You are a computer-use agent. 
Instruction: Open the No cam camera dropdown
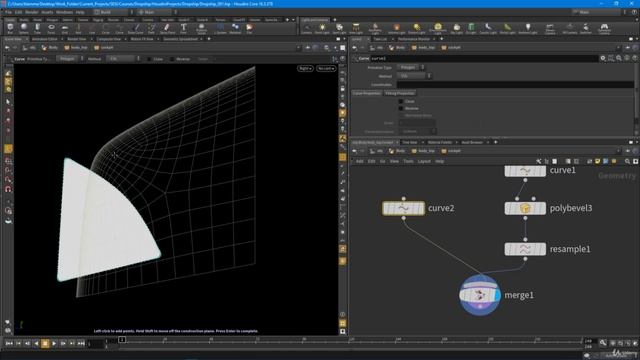coord(326,69)
